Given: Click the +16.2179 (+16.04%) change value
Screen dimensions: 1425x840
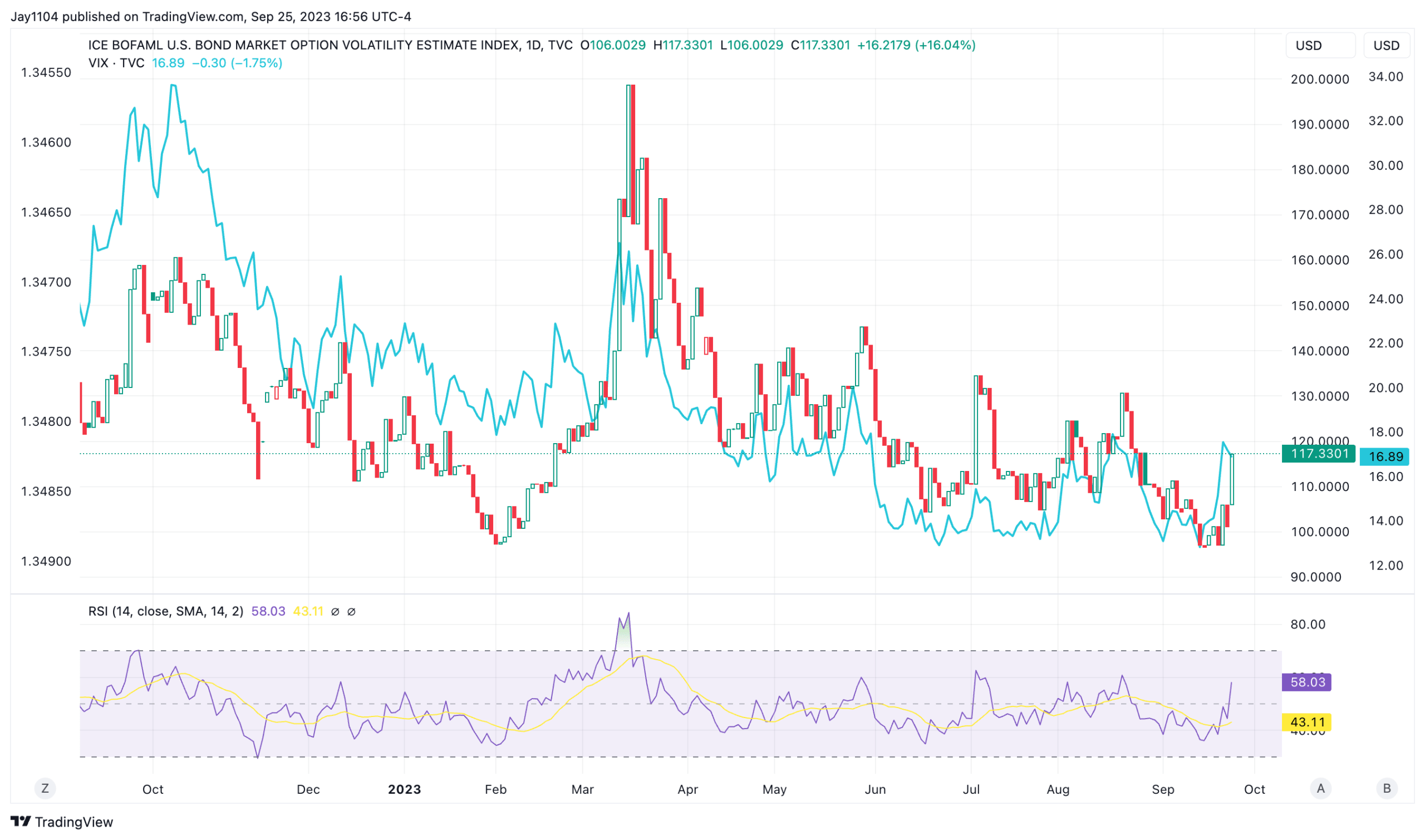Looking at the screenshot, I should click(916, 45).
